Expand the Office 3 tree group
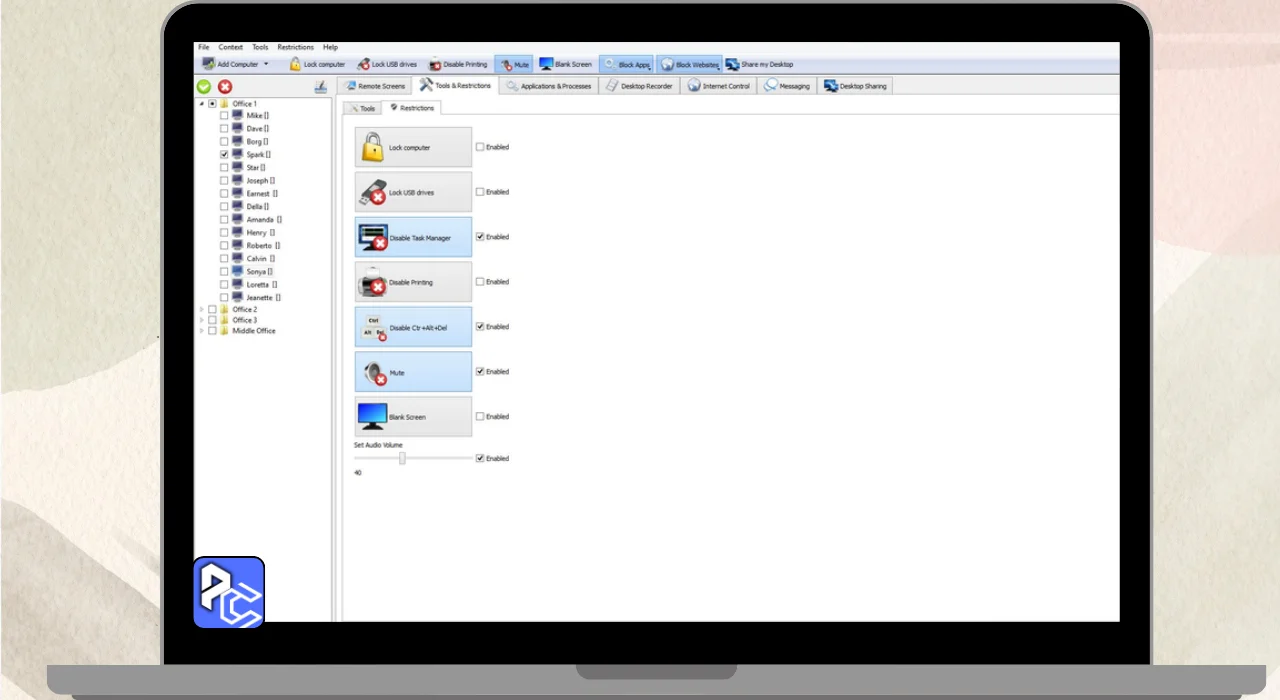Screen dimensions: 1280x700 pos(201,320)
